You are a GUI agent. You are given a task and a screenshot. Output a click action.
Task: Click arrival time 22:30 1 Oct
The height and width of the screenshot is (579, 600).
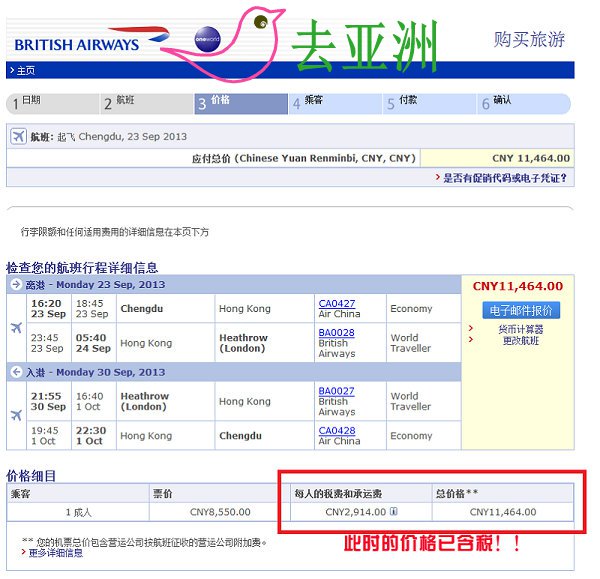(91, 435)
